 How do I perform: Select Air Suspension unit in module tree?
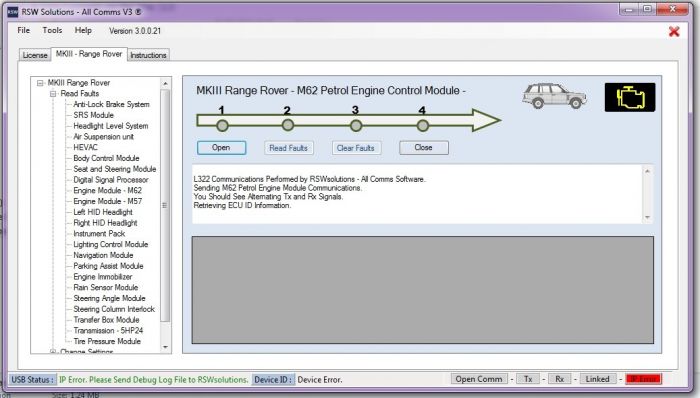(104, 137)
